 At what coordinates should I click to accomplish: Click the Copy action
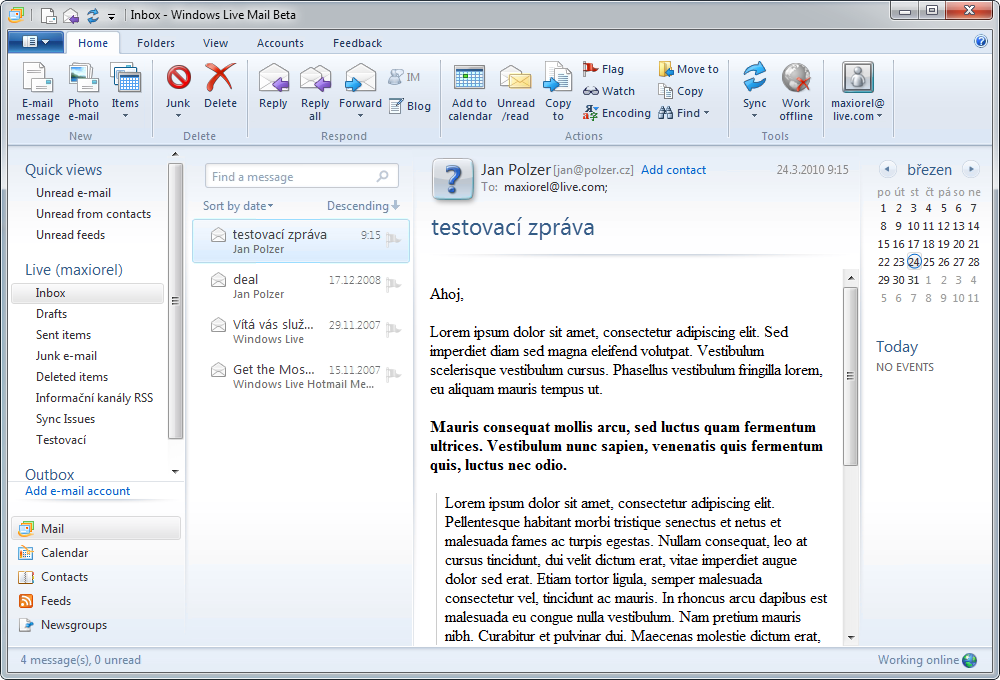[680, 91]
